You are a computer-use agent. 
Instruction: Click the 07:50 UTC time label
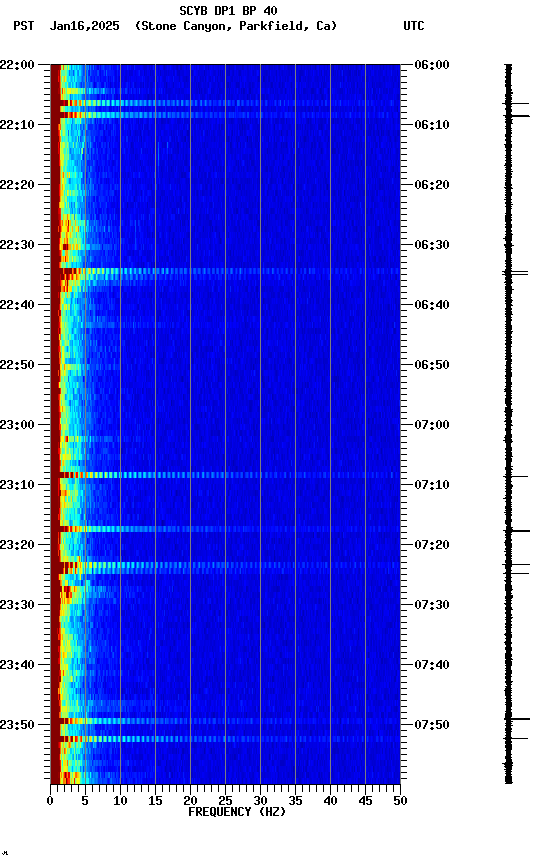point(432,725)
